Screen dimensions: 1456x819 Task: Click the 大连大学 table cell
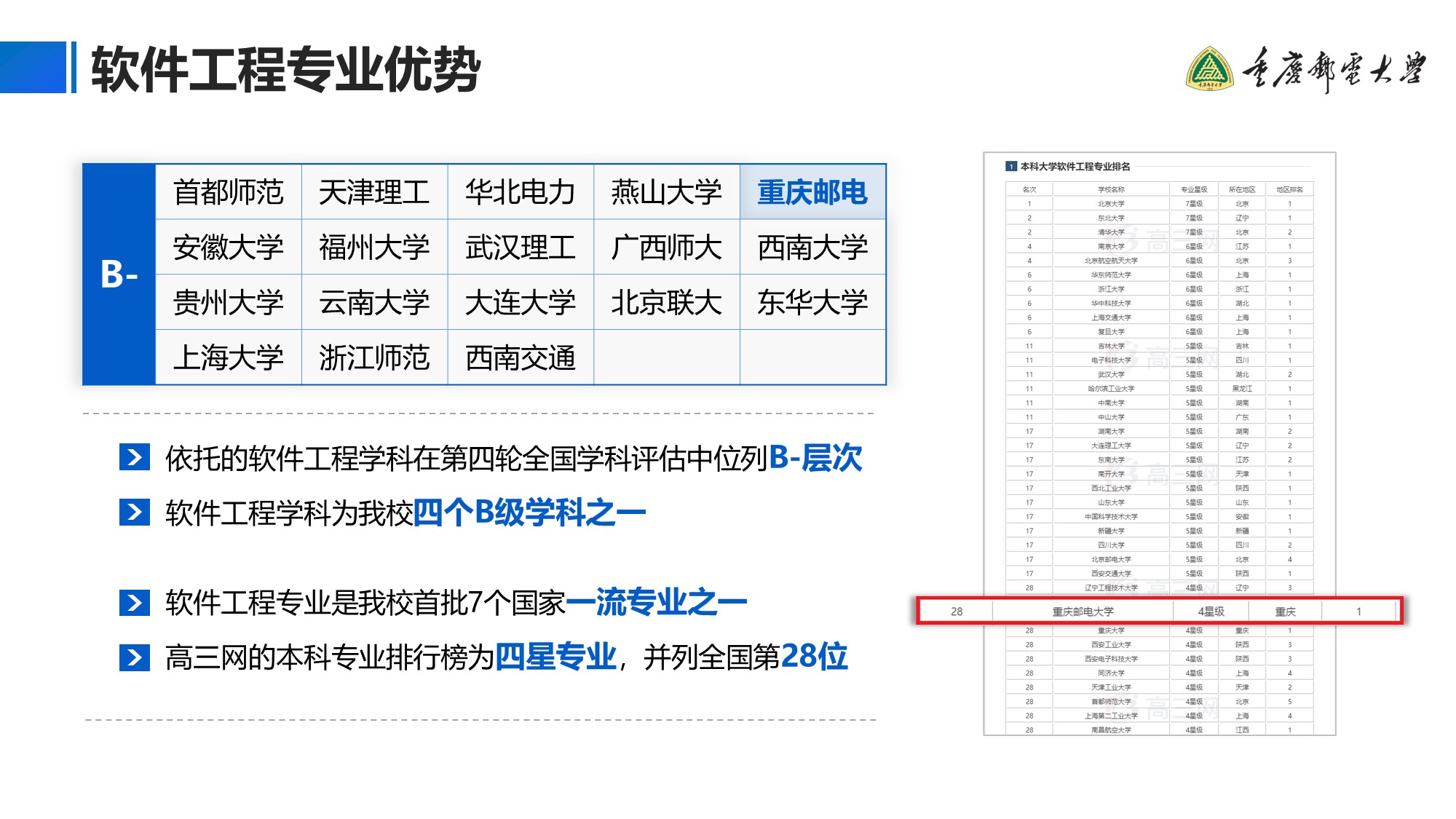521,302
